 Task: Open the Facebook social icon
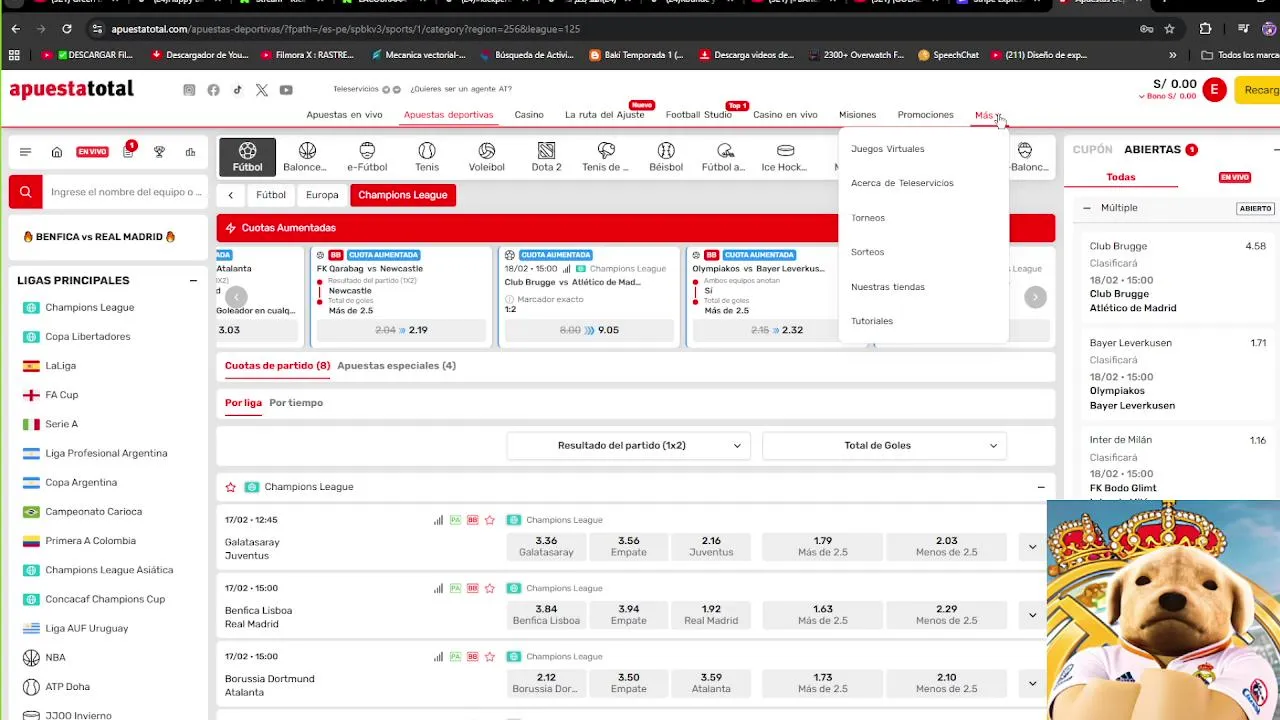[213, 90]
